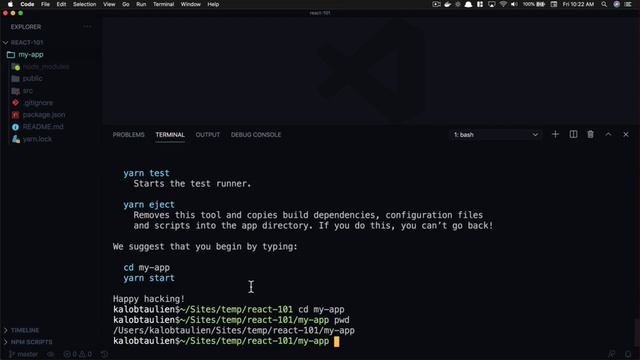
Task: Open the '1: bash' terminal selector dropdown
Action: pos(496,135)
